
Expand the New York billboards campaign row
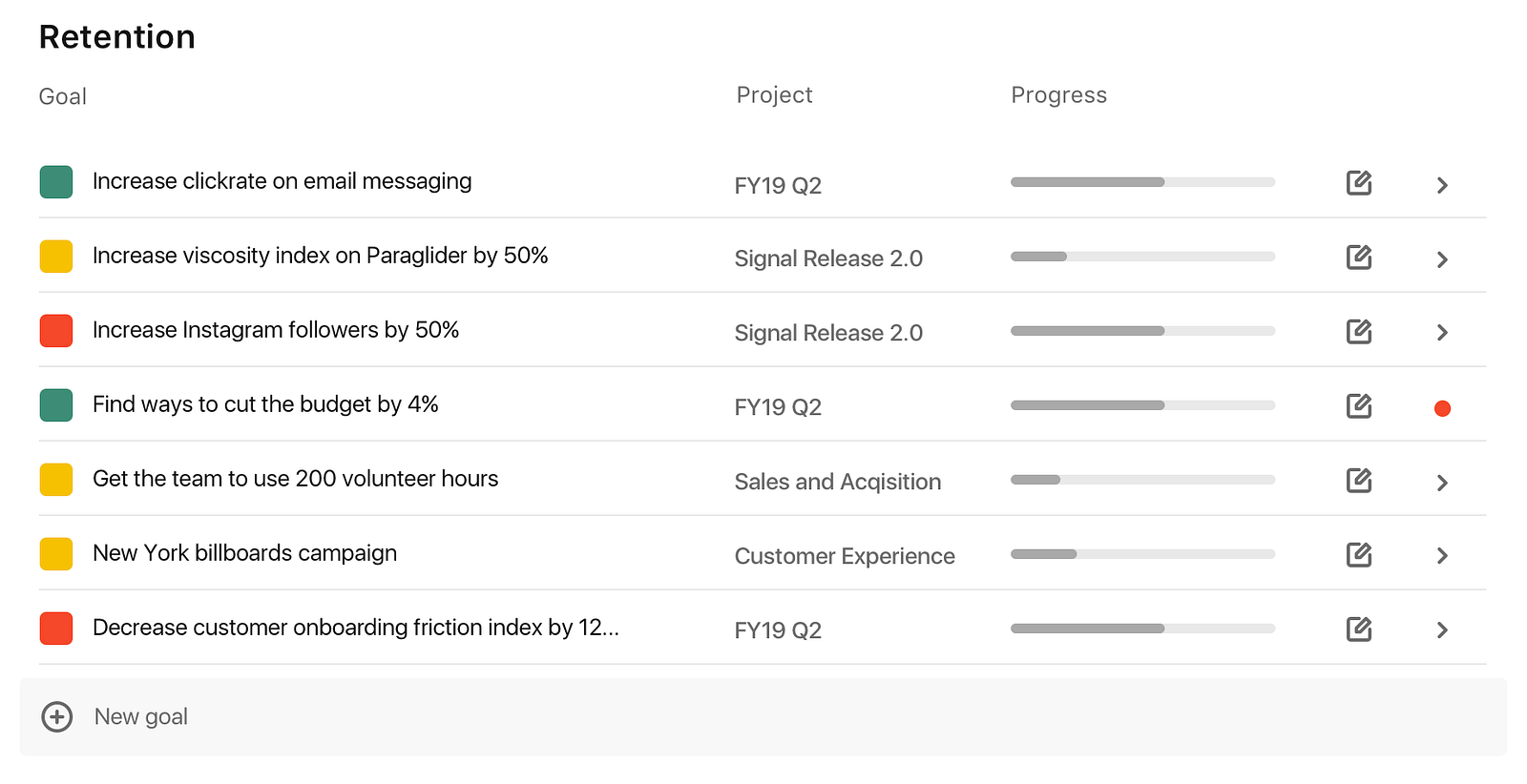pyautogui.click(x=1442, y=555)
